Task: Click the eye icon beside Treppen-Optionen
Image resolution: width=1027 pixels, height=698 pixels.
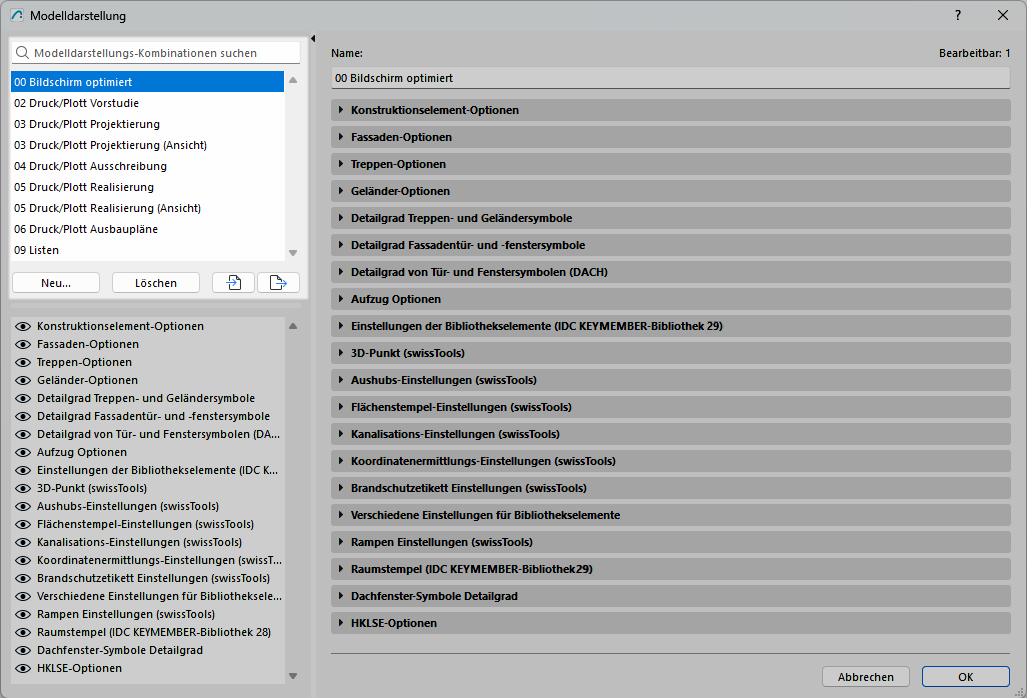Action: pyautogui.click(x=23, y=362)
